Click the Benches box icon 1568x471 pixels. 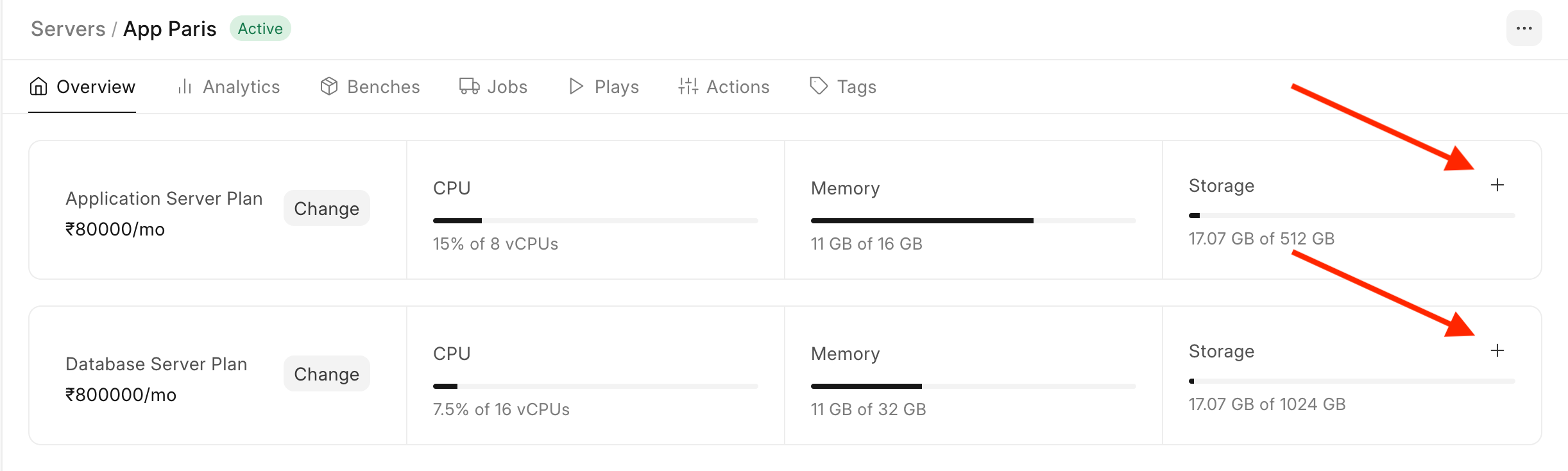tap(329, 86)
